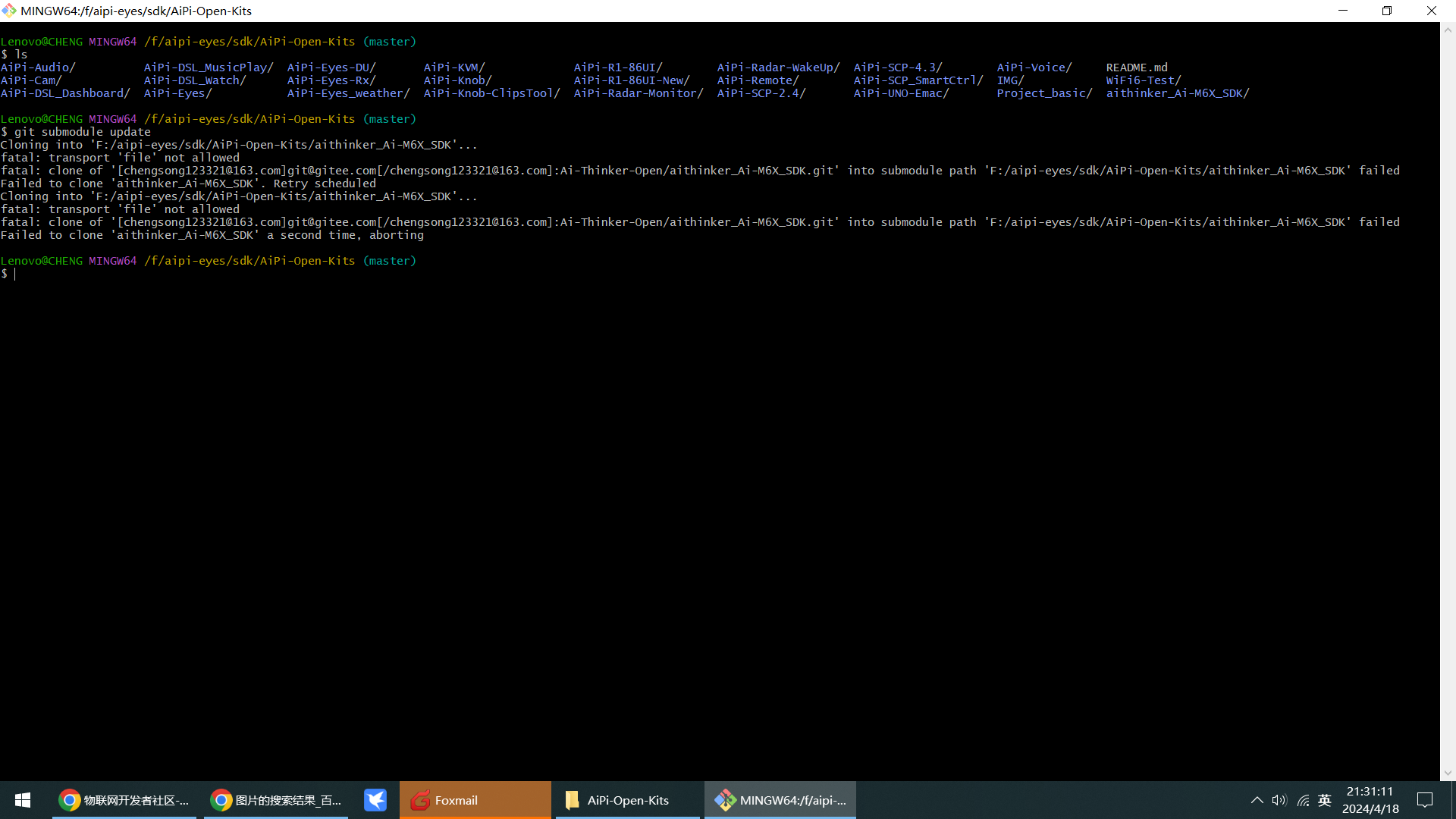
Task: Switch the input method indicator 英
Action: (1325, 800)
